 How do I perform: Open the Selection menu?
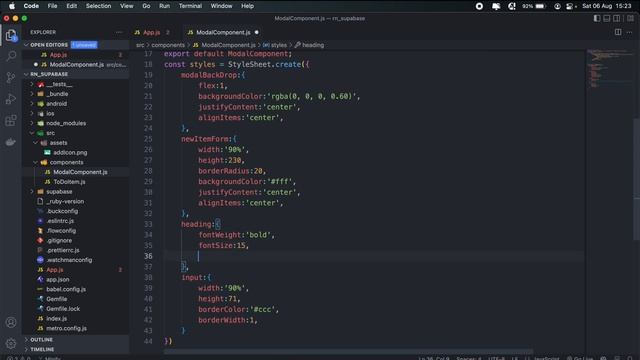tap(98, 6)
